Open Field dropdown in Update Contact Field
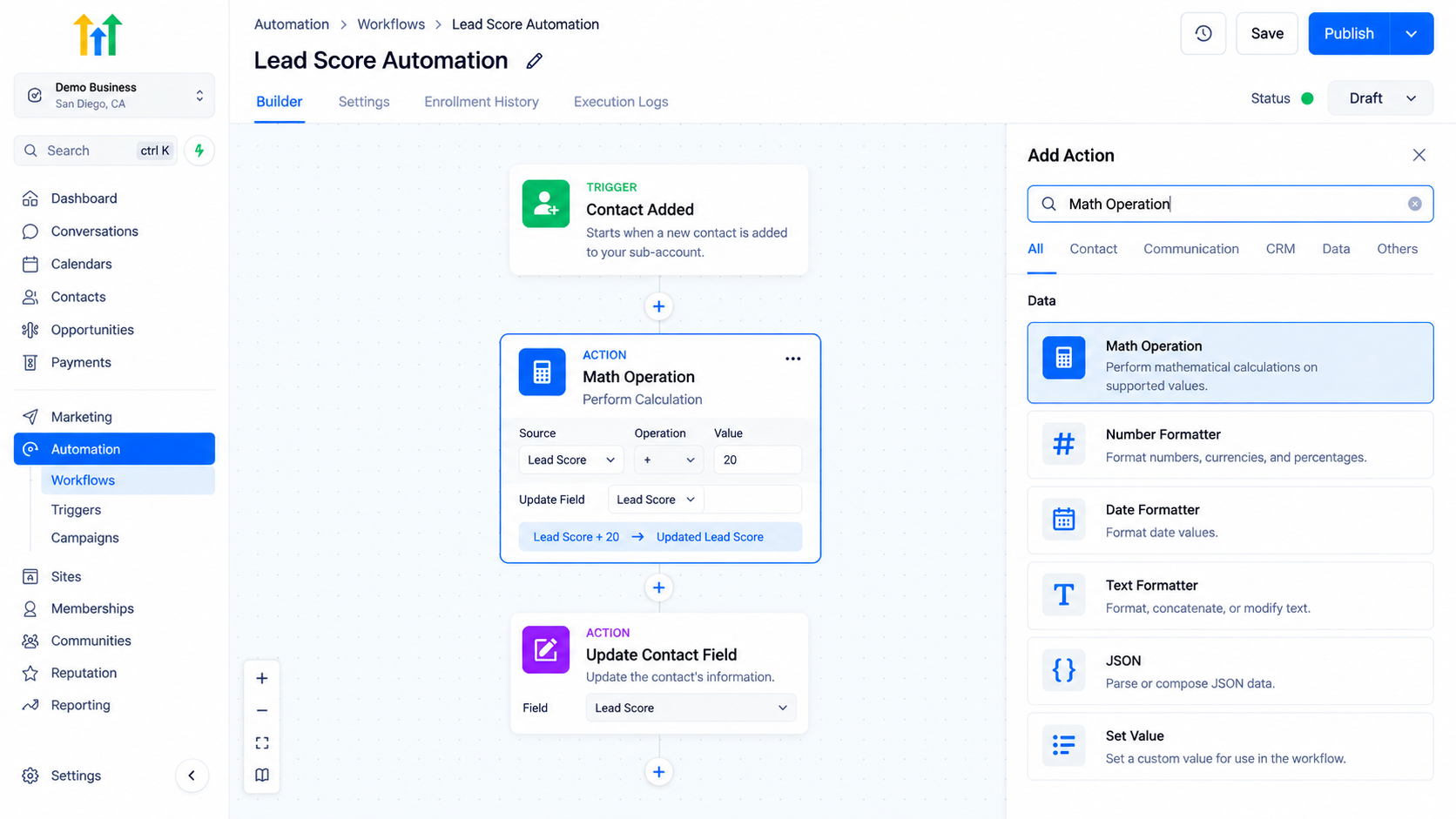Viewport: 1456px width, 819px height. (x=691, y=708)
